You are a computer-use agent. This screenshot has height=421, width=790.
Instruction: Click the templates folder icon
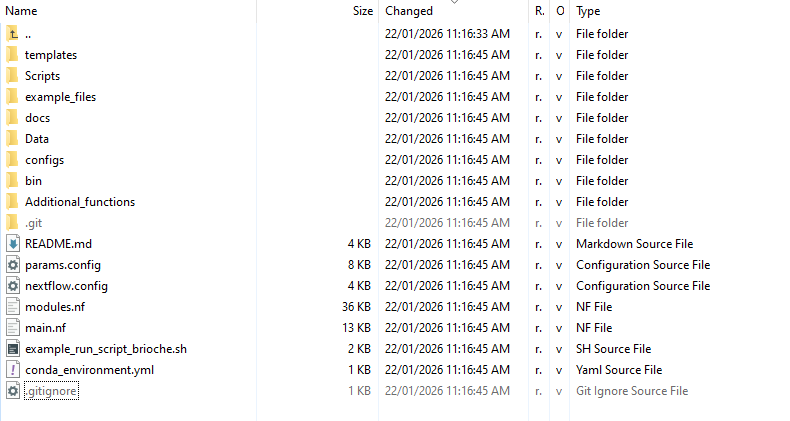12,55
